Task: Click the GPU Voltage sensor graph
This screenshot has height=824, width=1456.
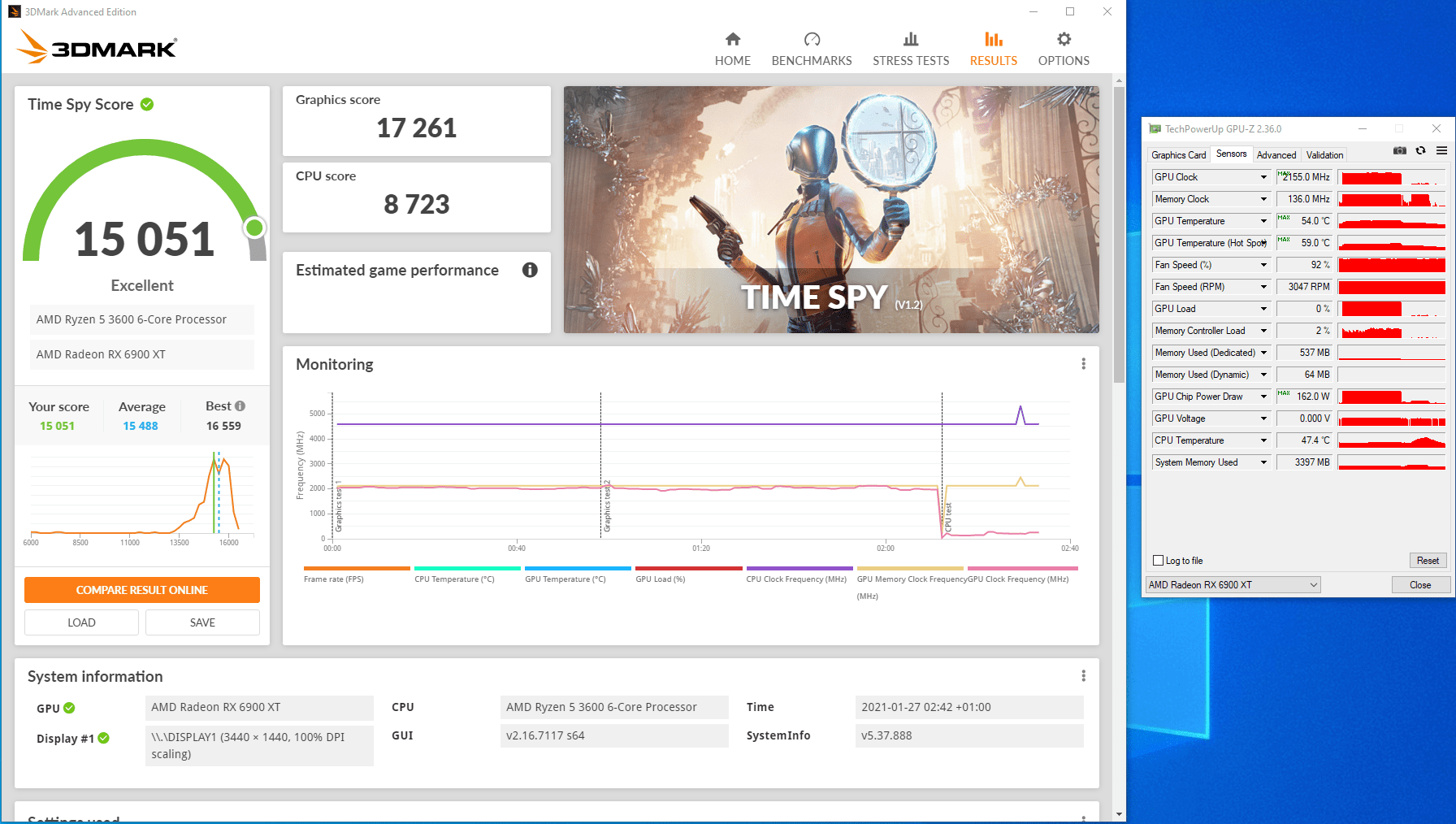Action: pos(1392,419)
